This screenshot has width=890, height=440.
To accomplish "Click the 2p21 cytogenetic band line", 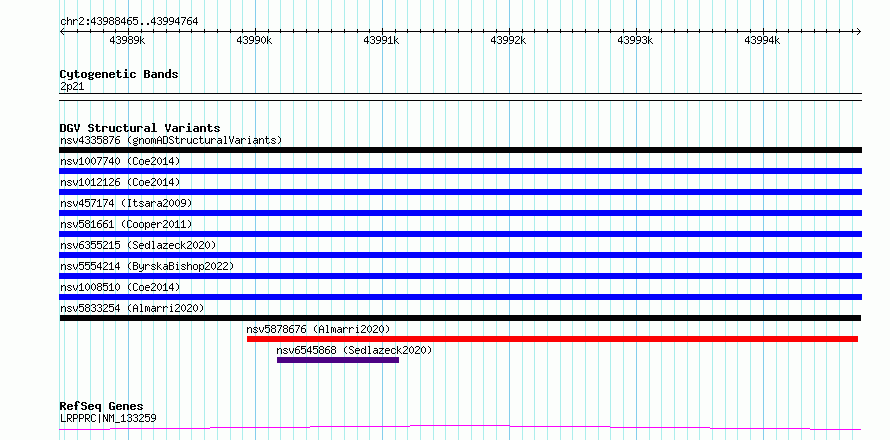I will [460, 97].
